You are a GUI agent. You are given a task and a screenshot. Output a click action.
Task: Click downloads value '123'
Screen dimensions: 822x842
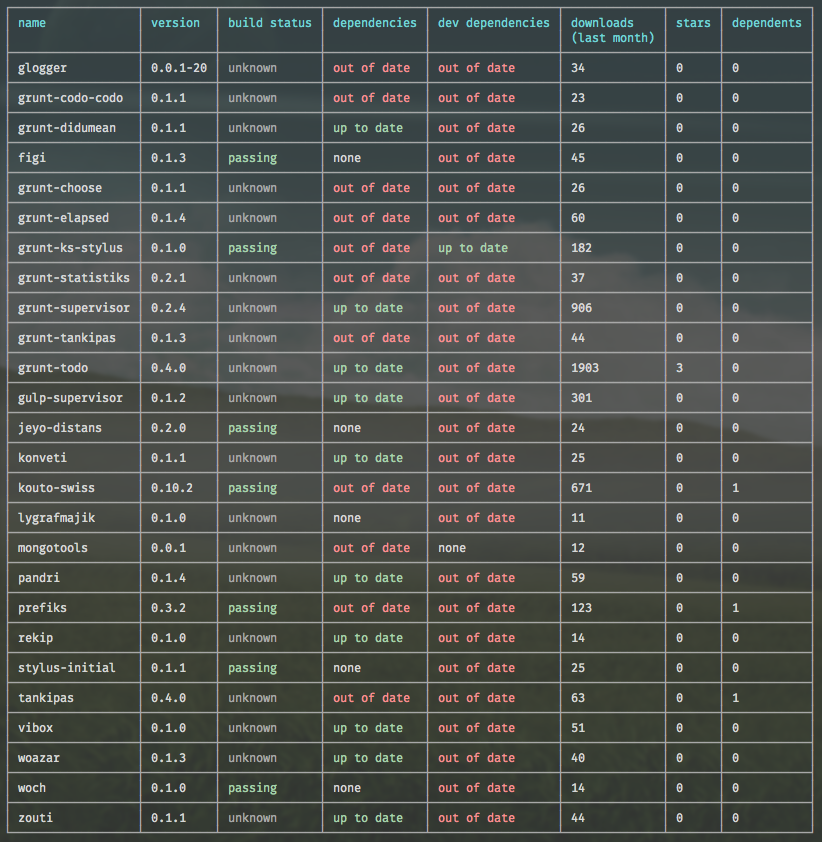tap(581, 608)
